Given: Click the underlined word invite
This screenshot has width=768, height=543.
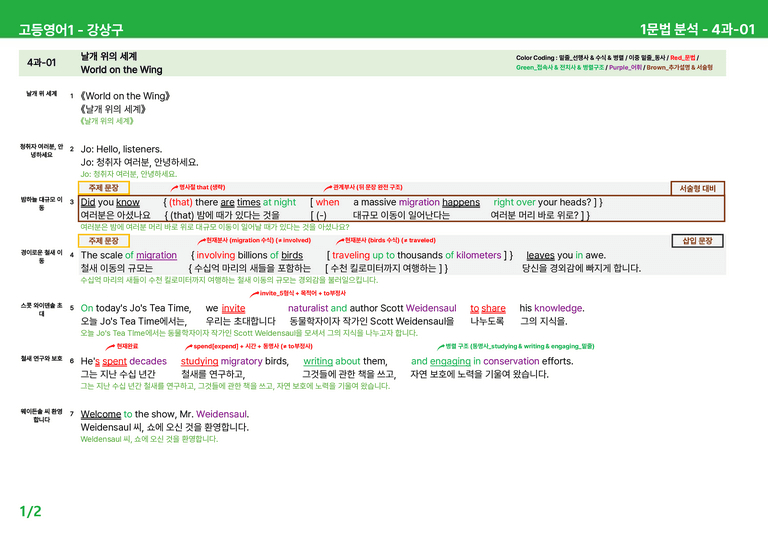Looking at the screenshot, I should tap(233, 308).
